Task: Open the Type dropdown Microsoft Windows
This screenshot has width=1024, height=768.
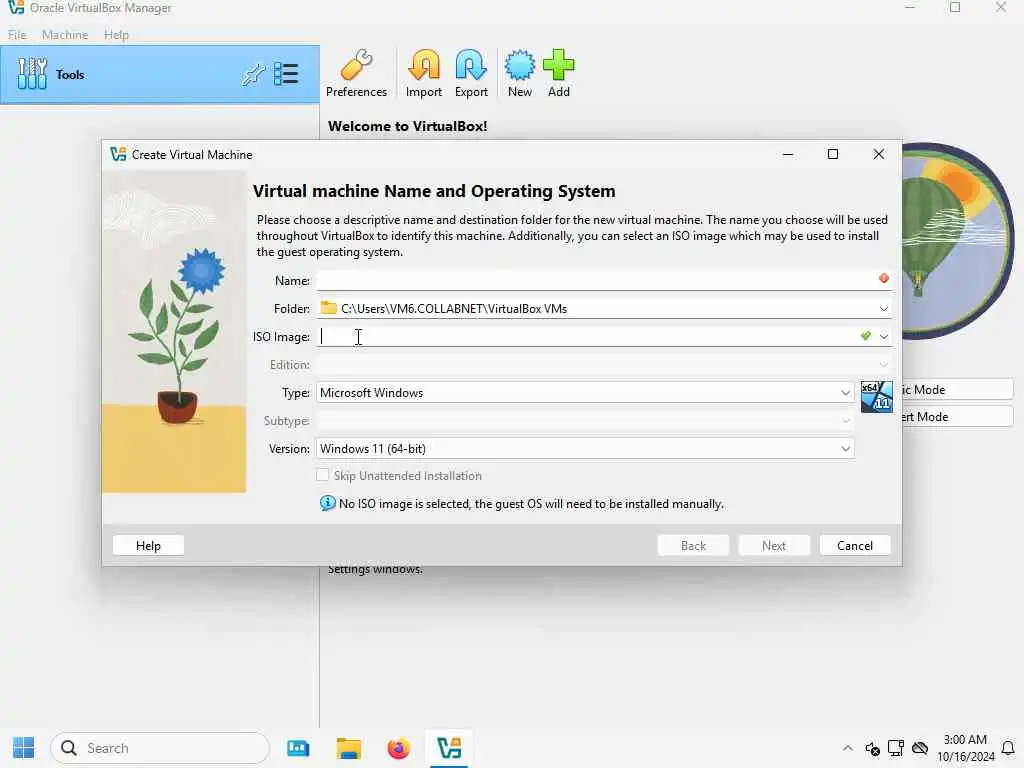Action: click(x=585, y=392)
